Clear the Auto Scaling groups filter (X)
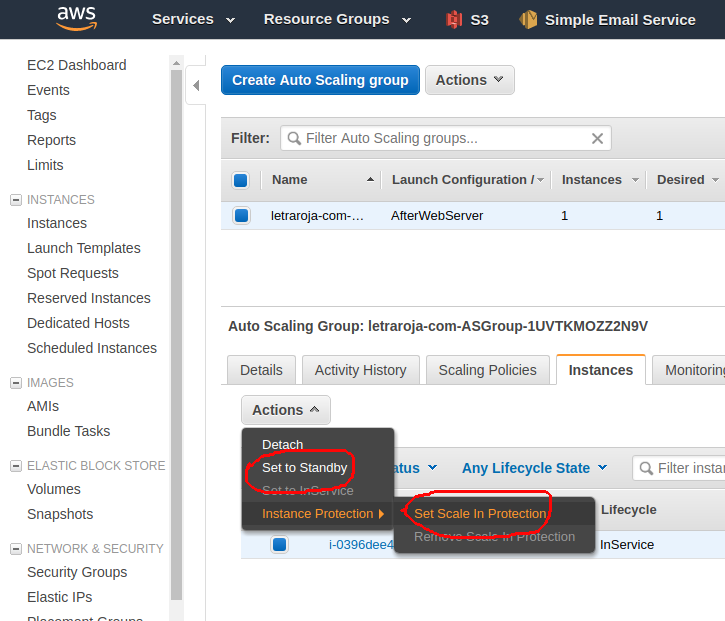The height and width of the screenshot is (621, 725). pos(597,138)
